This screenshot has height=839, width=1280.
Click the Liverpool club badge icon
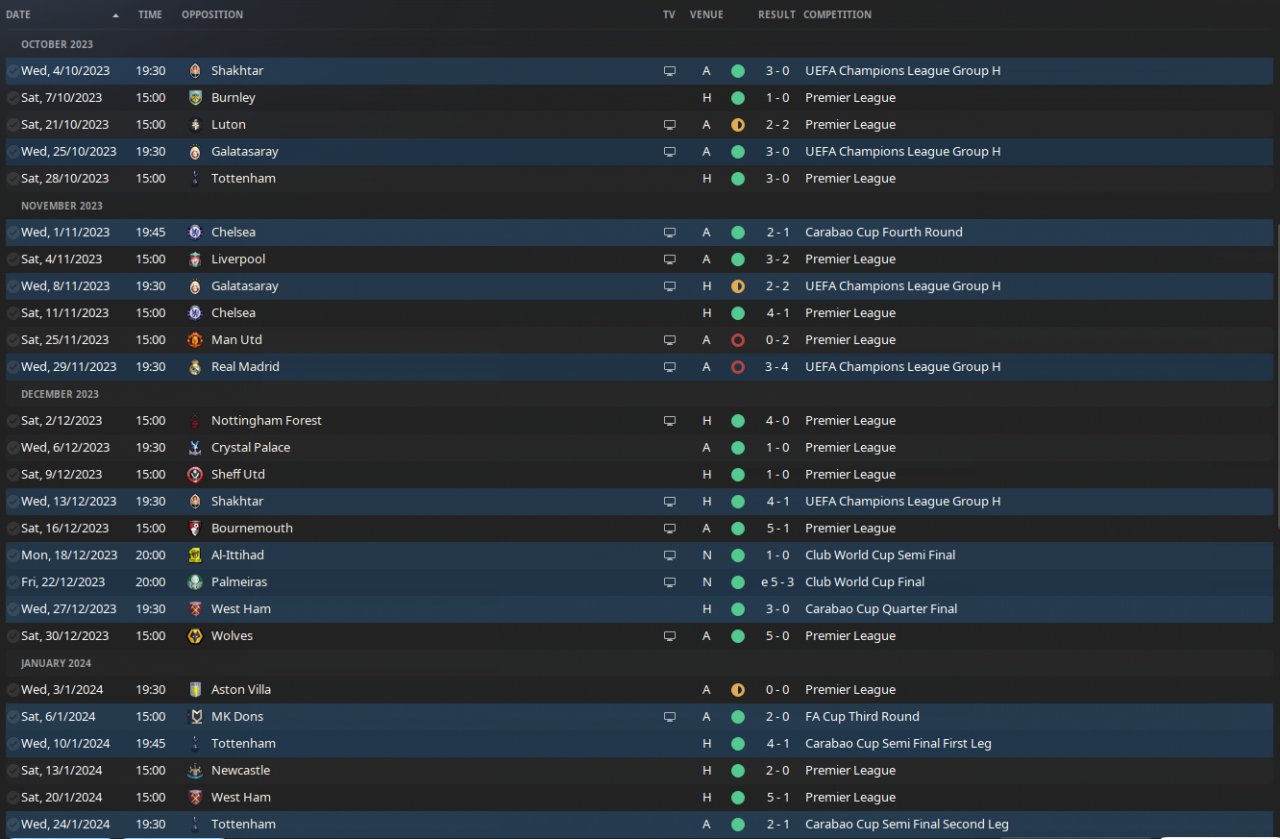click(195, 259)
